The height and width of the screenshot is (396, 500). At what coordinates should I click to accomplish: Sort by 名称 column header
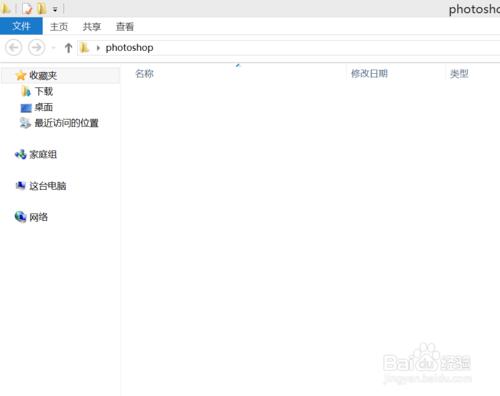[144, 73]
